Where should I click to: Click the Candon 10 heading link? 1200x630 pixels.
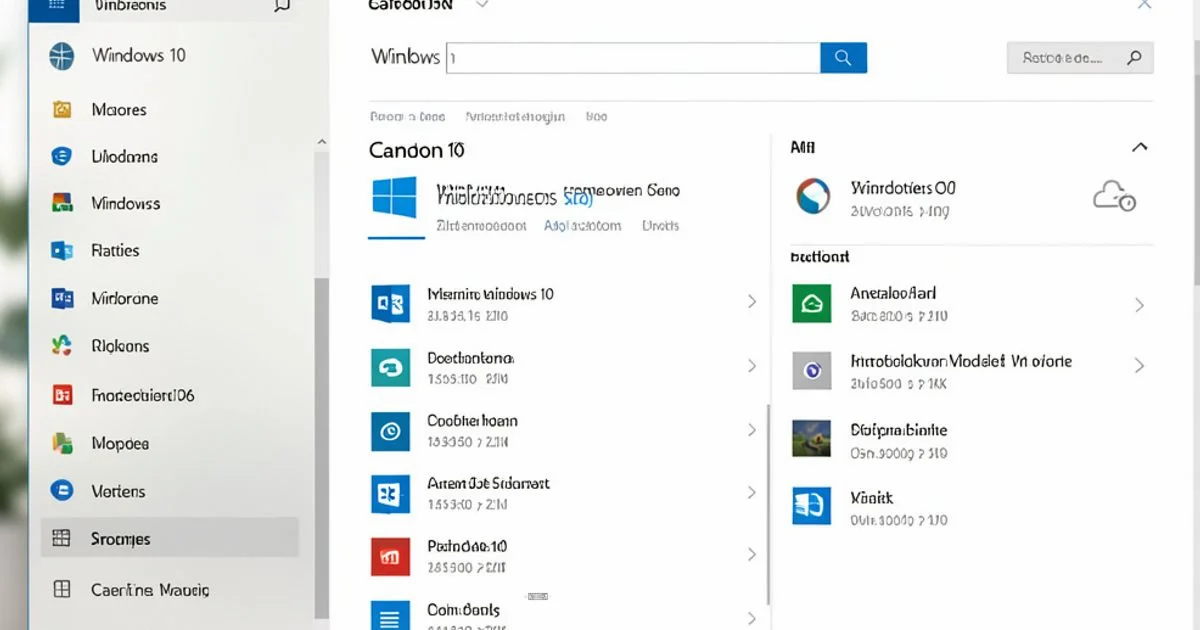pos(415,150)
